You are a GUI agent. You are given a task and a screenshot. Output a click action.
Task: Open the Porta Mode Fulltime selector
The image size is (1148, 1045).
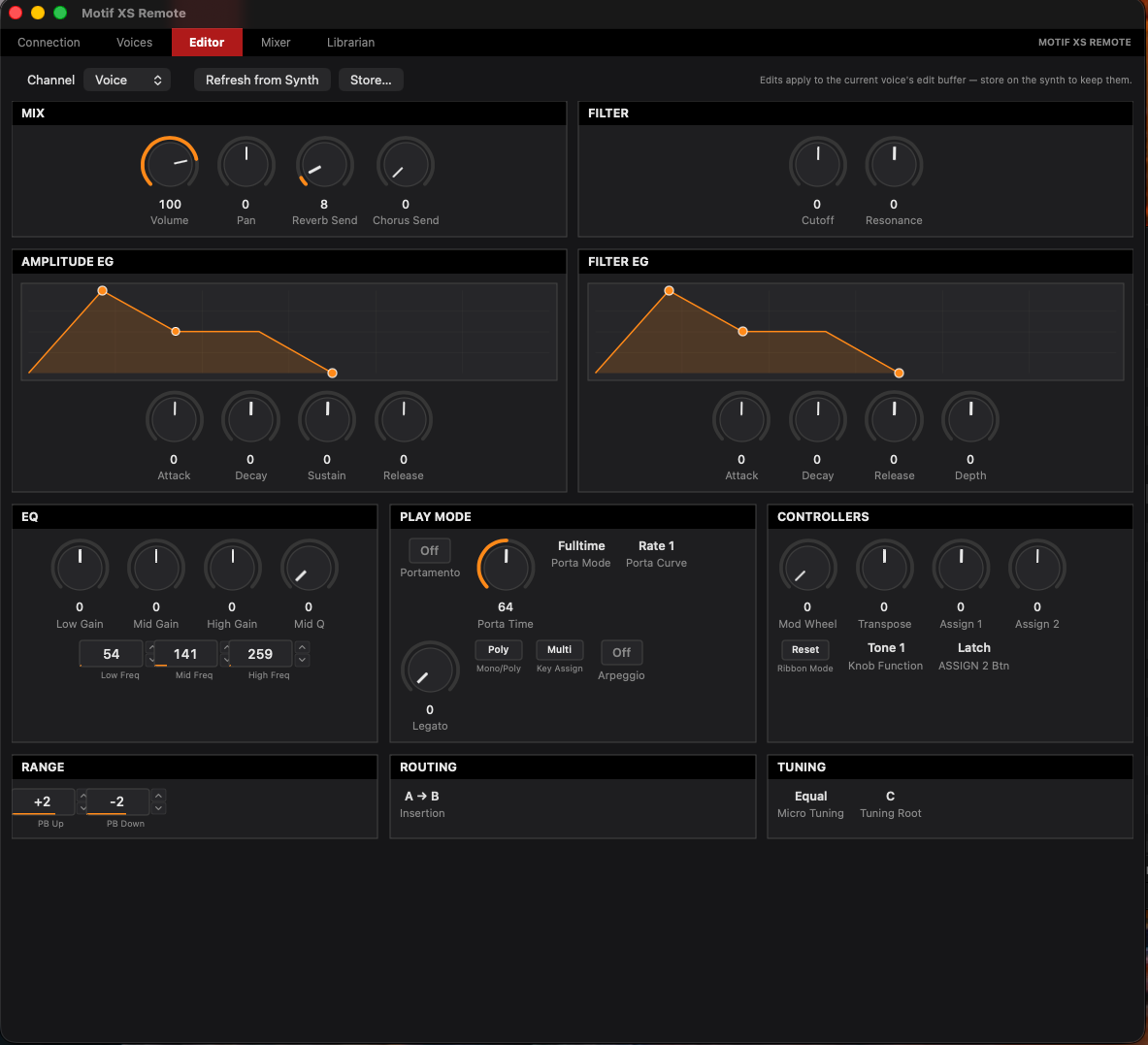pyautogui.click(x=581, y=546)
